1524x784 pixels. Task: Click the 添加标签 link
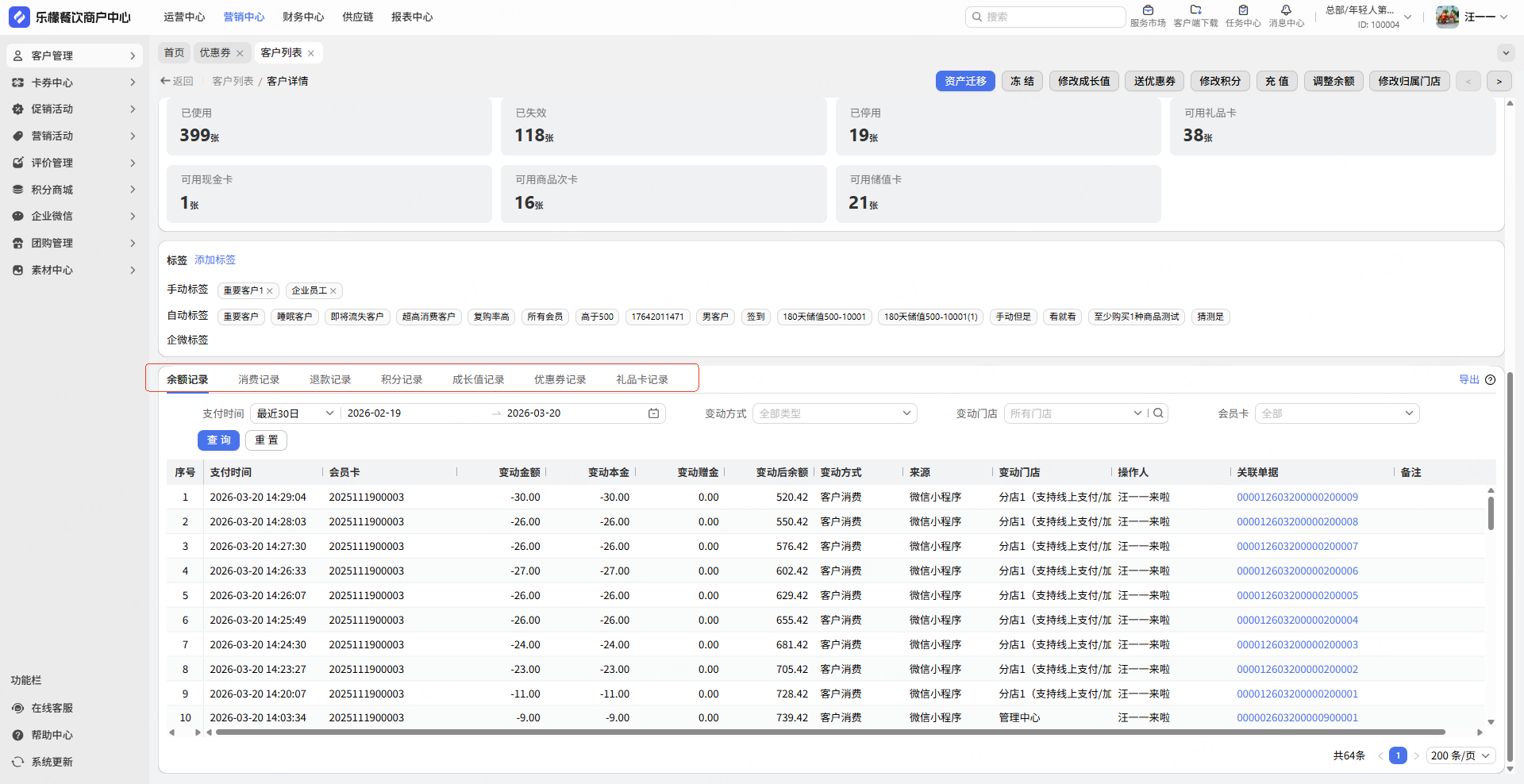click(215, 260)
